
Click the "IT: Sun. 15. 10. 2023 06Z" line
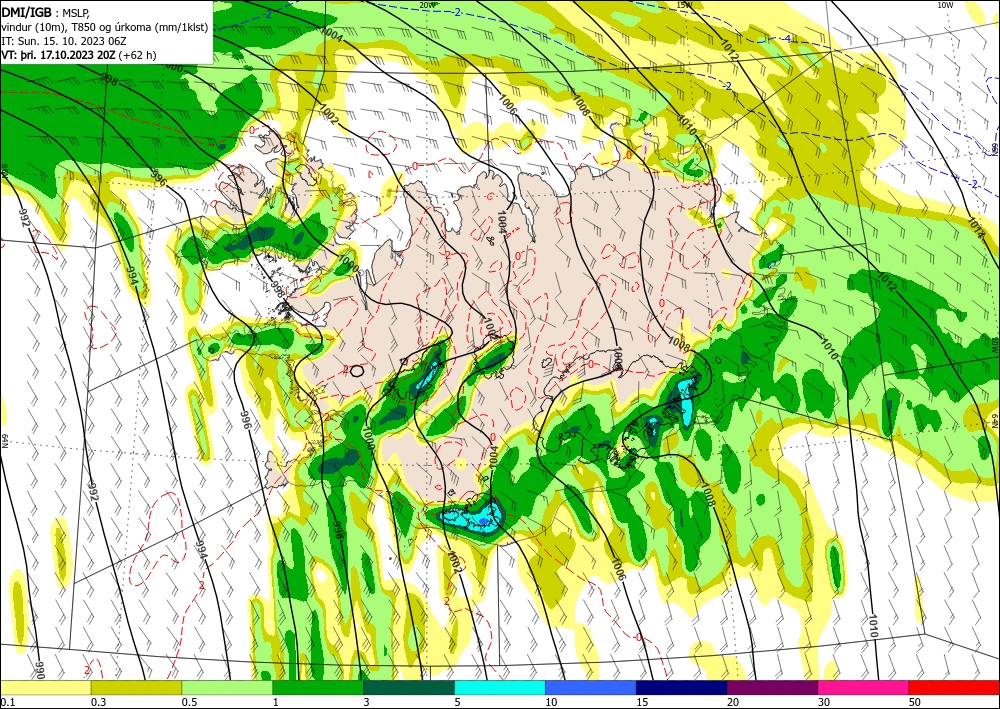click(x=64, y=41)
